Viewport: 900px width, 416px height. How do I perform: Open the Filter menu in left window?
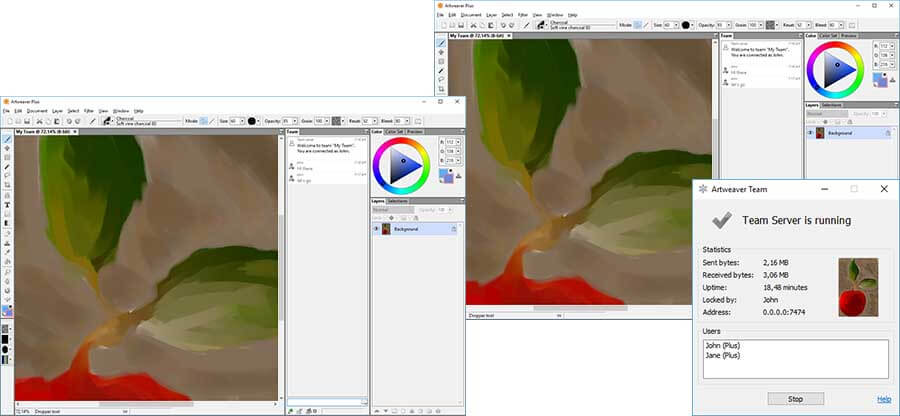[89, 111]
